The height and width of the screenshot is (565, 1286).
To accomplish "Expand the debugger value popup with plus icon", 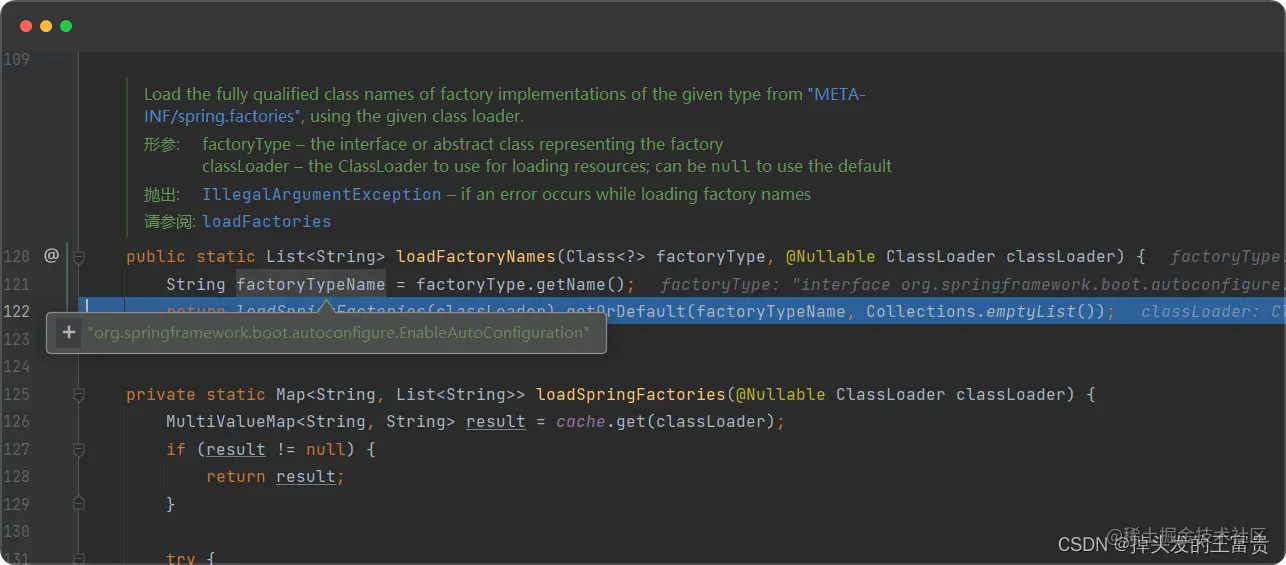I will (68, 332).
